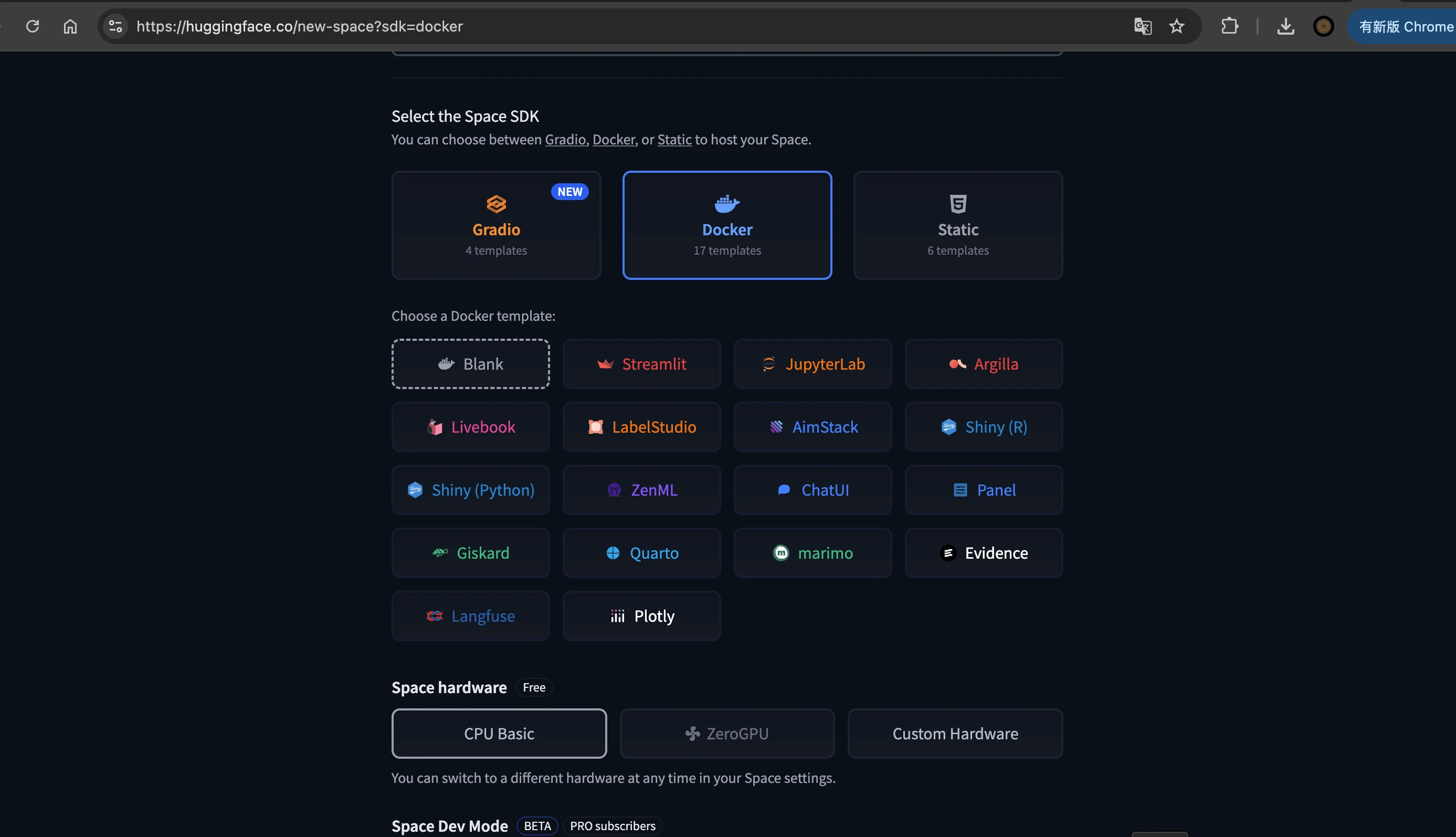
Task: Choose CPU Basic hardware option
Action: [x=499, y=734]
